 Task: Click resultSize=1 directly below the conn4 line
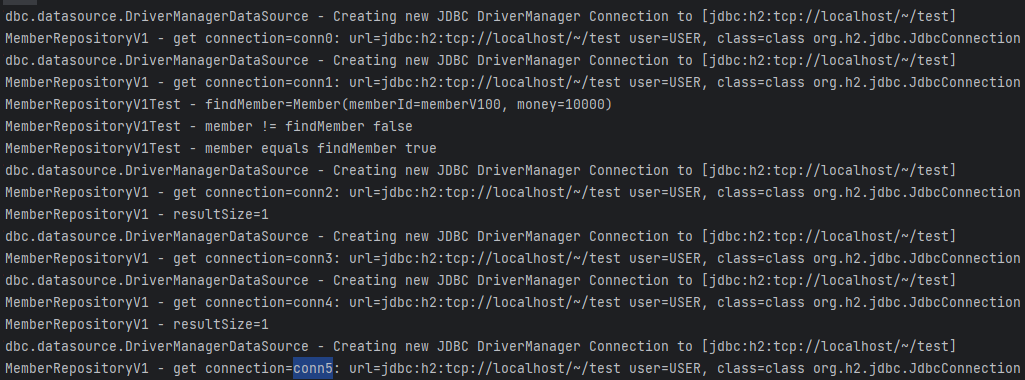221,324
